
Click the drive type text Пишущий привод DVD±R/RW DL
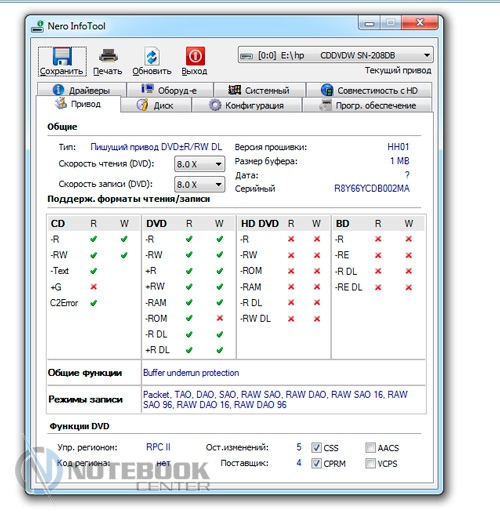(156, 147)
